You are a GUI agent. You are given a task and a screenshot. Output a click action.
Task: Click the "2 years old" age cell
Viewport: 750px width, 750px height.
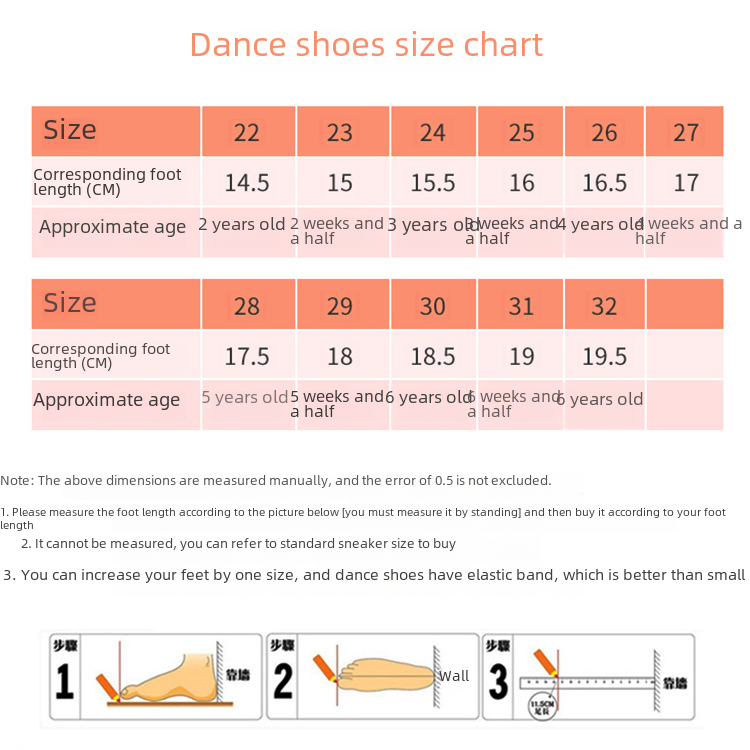click(242, 224)
